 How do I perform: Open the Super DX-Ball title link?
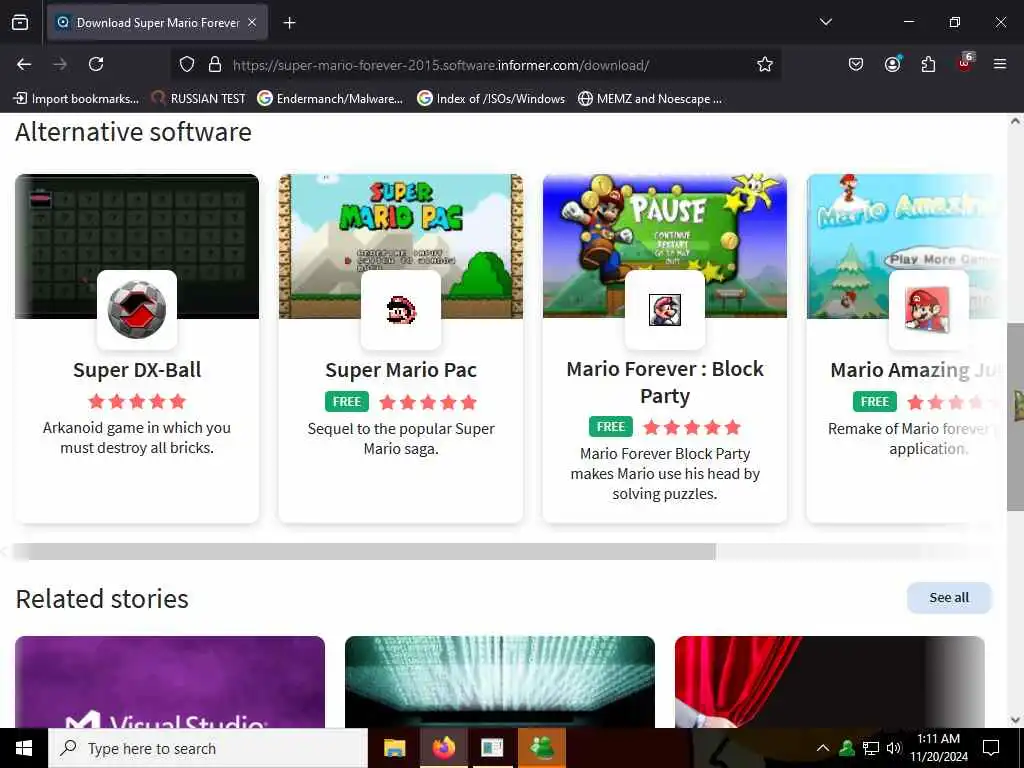[137, 370]
